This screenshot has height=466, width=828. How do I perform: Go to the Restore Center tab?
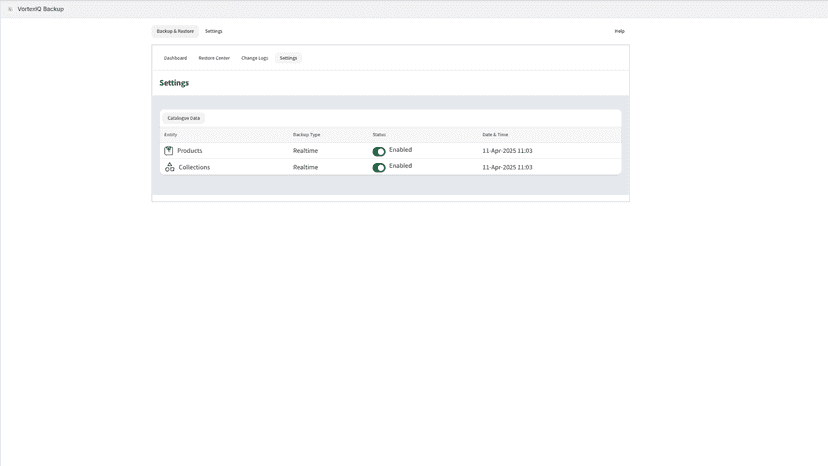214,58
